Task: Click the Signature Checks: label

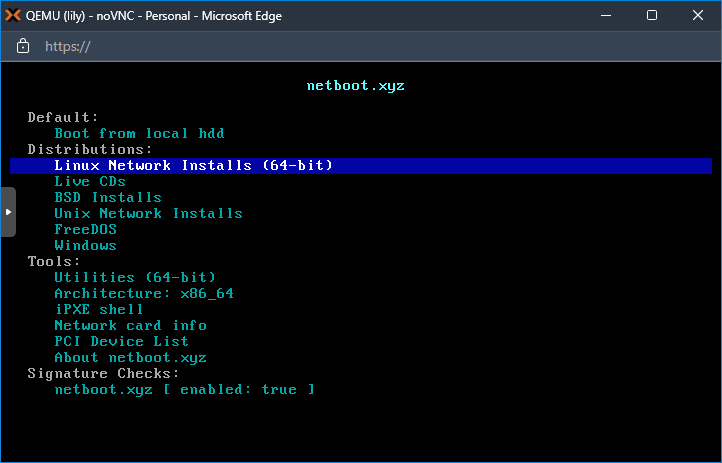Action: 103,373
